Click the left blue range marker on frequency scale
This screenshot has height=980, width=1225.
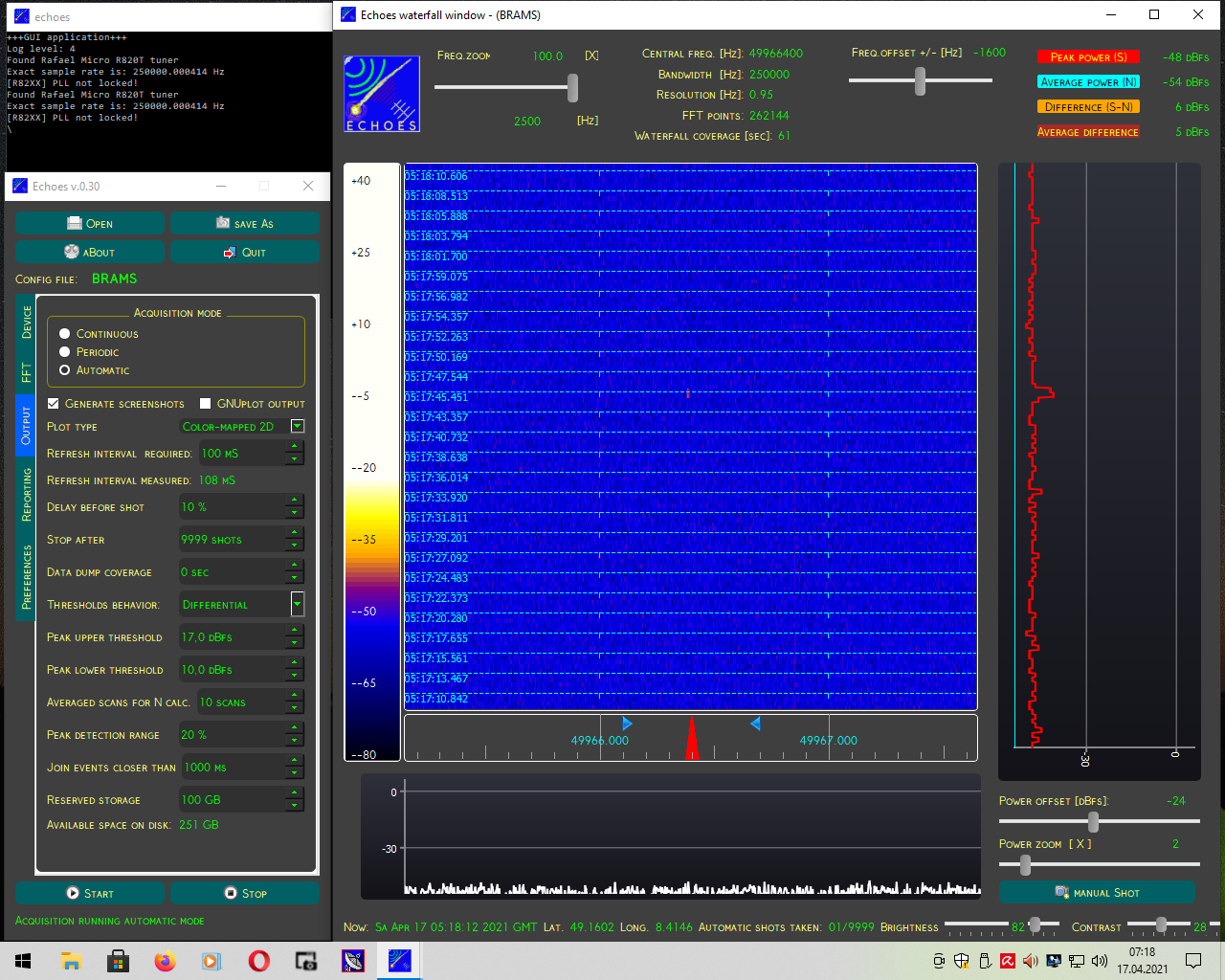tap(627, 724)
